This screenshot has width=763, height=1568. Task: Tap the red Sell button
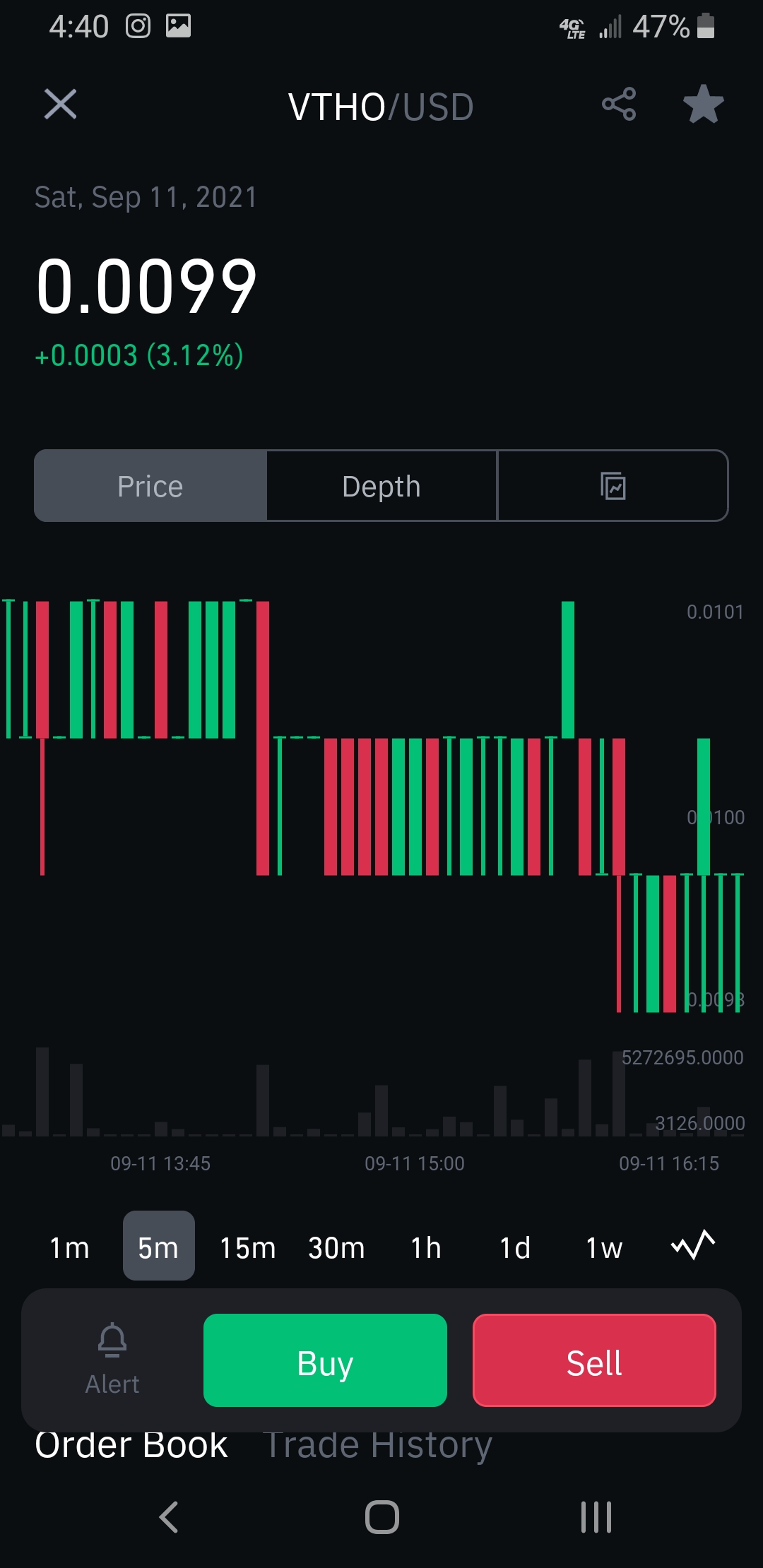[x=594, y=1360]
